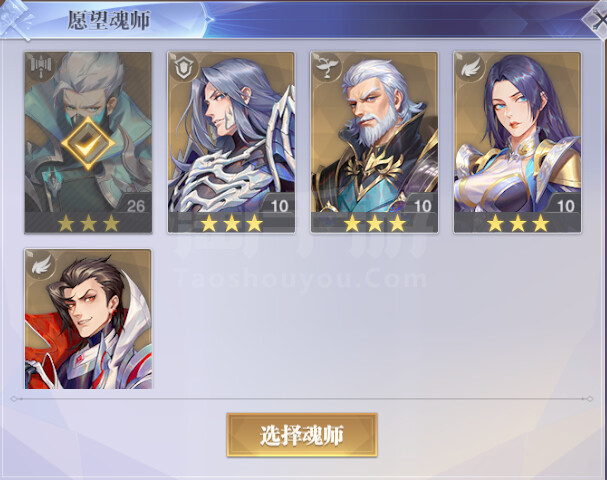Select the blue-haired female character card
Screen dimensions: 607x480
click(518, 142)
